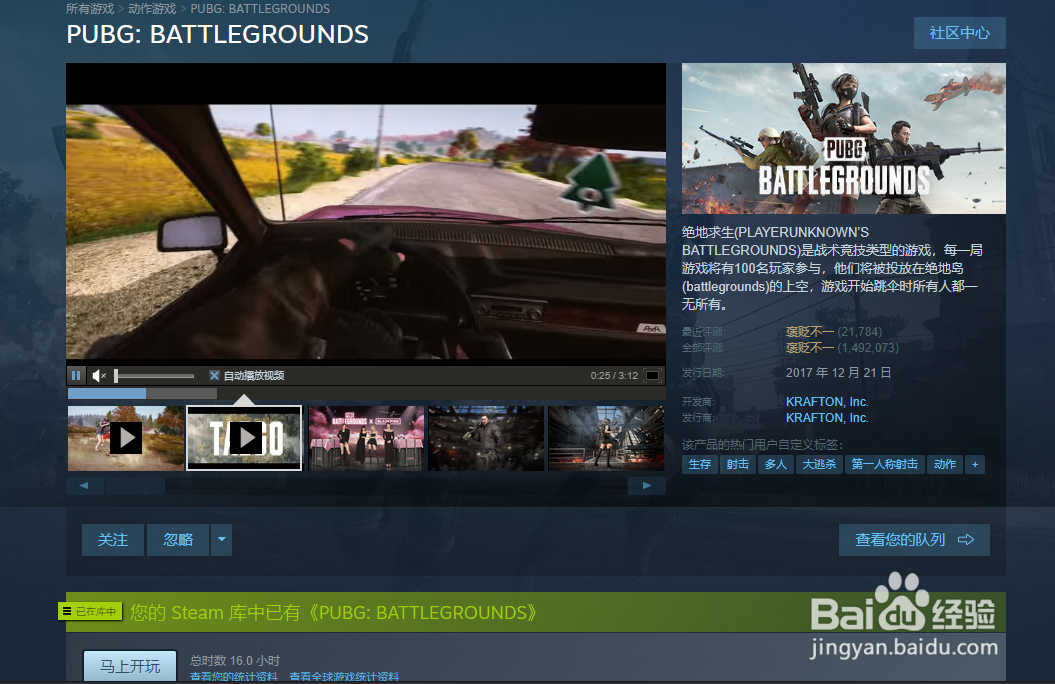Click the right arrow of thumbnail scroller
The height and width of the screenshot is (684, 1055).
point(647,486)
